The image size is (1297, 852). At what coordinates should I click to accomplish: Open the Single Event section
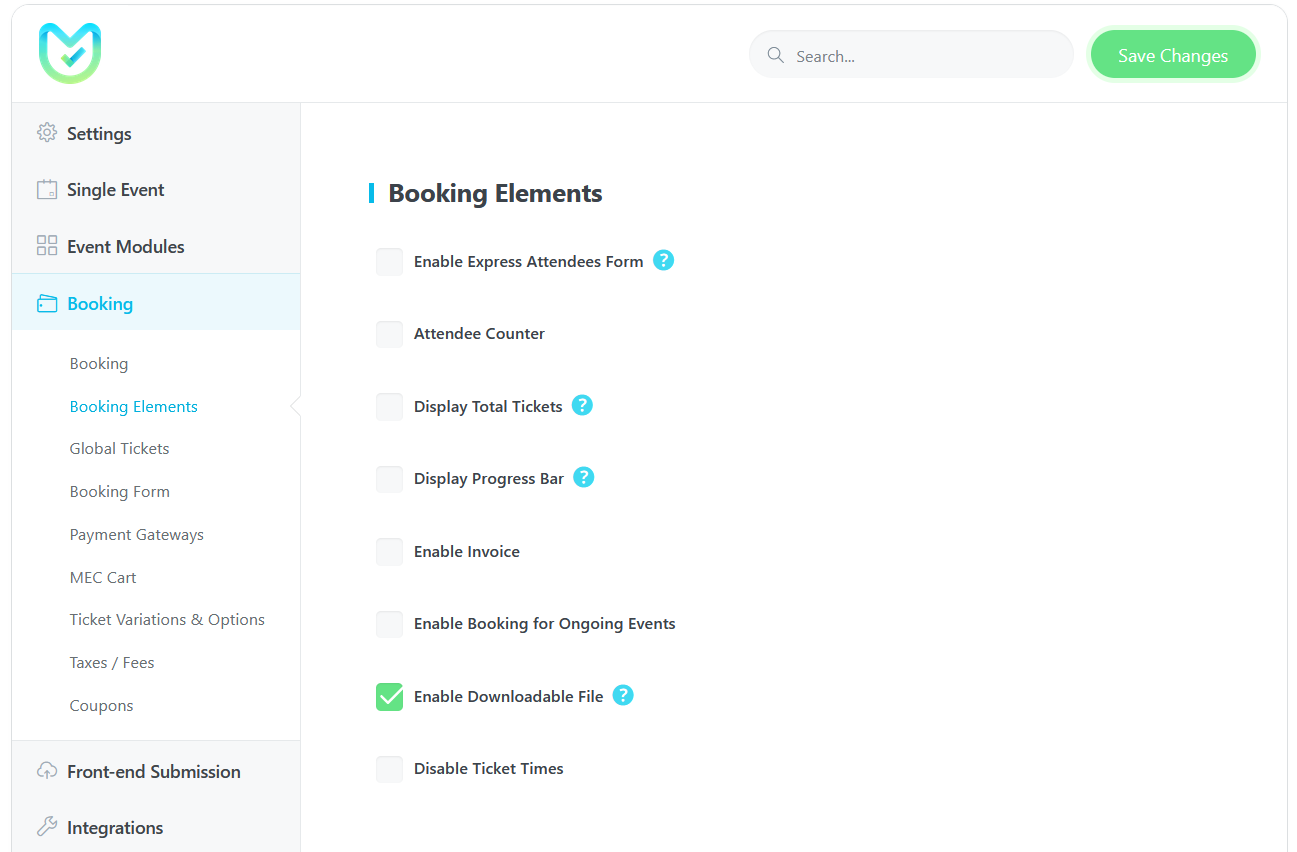point(156,190)
